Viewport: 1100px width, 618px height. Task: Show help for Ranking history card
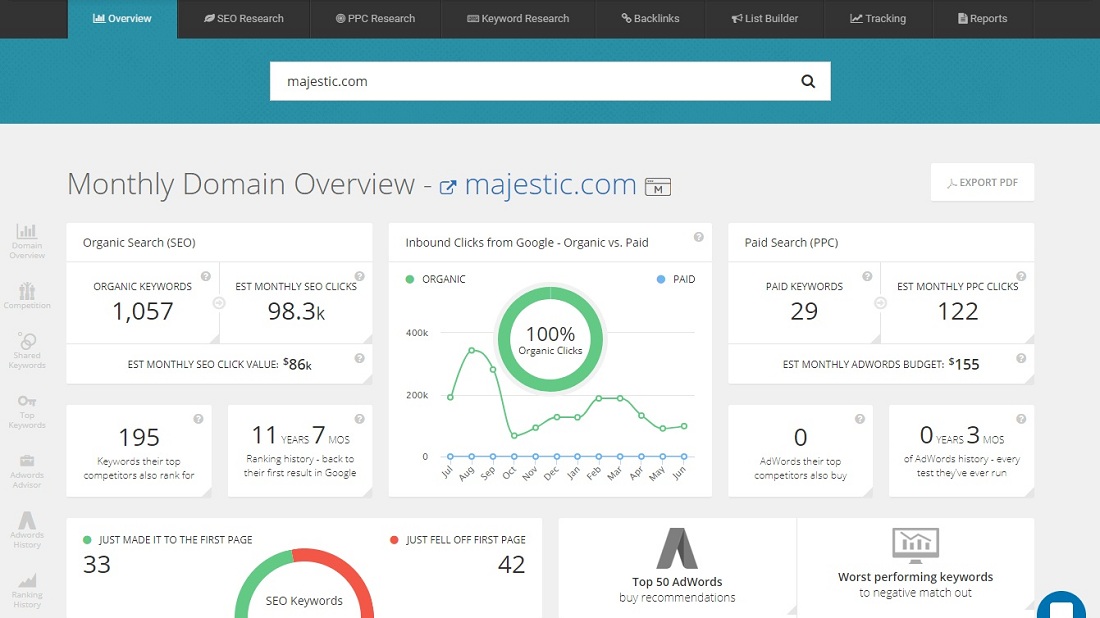[x=359, y=419]
